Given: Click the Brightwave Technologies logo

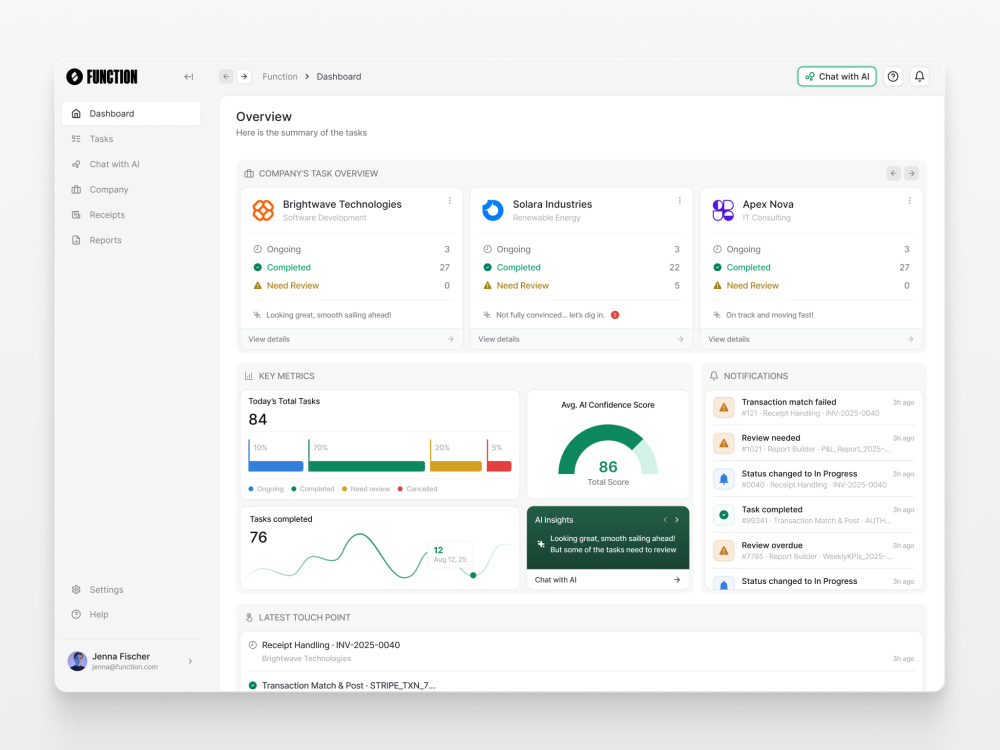Looking at the screenshot, I should point(263,210).
